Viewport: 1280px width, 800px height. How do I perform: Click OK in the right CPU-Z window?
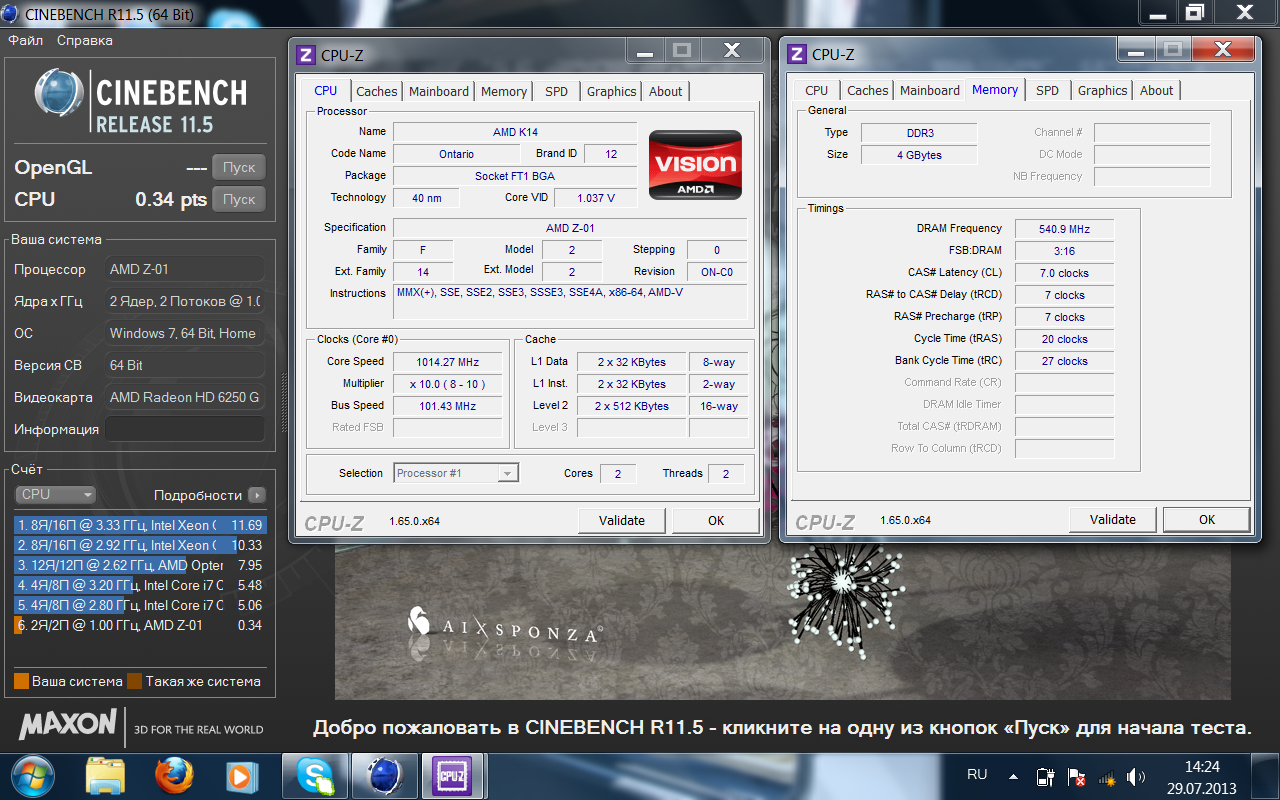tap(1207, 519)
